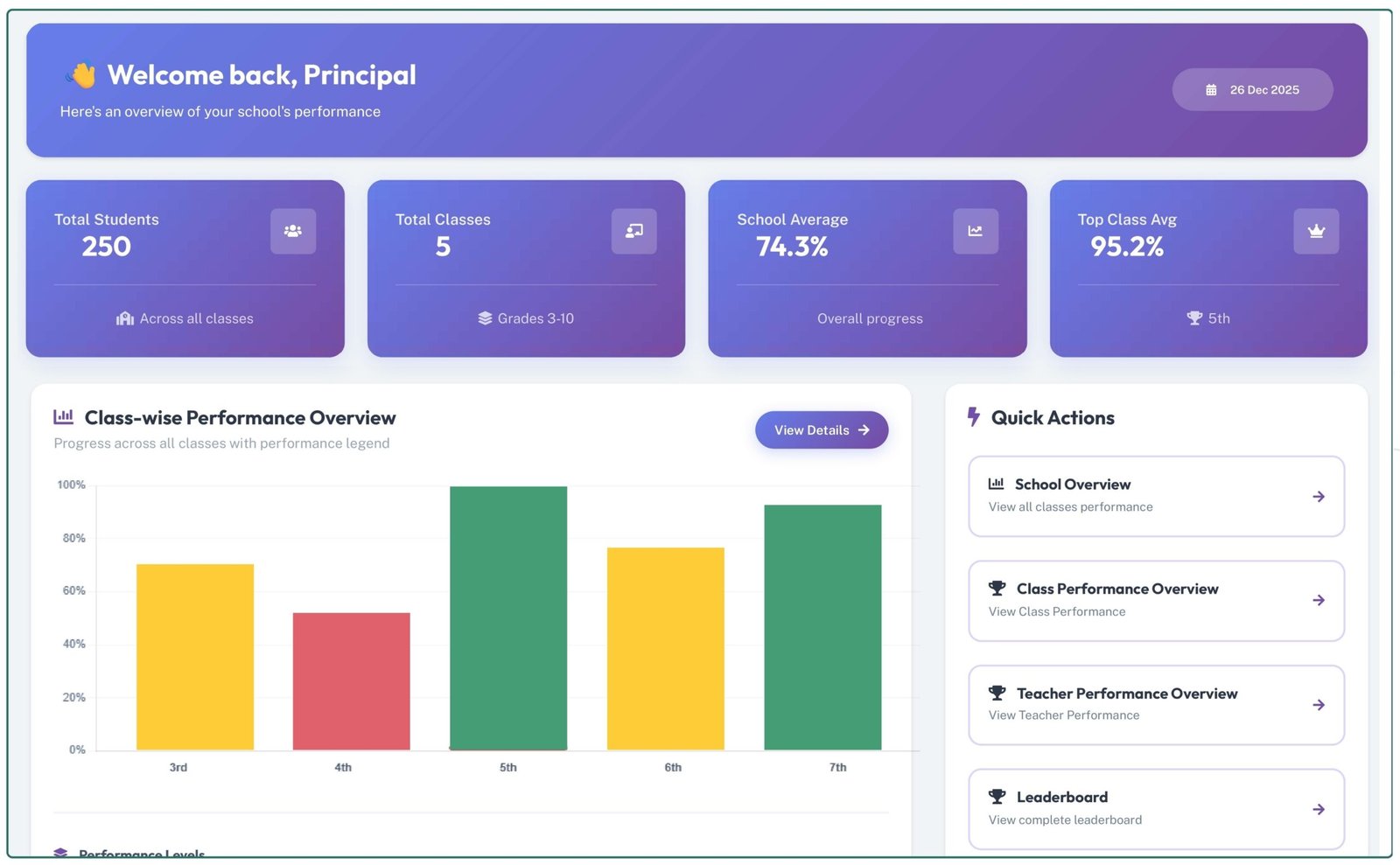Click the chart line icon in School Average card
The height and width of the screenshot is (865, 1400).
point(975,231)
